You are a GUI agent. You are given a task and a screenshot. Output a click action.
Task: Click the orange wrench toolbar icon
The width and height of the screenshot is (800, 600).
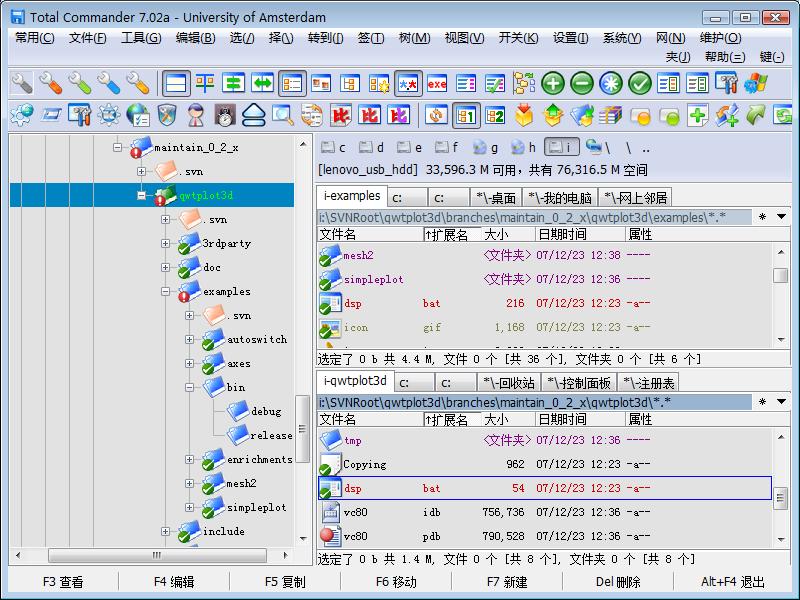(x=51, y=84)
